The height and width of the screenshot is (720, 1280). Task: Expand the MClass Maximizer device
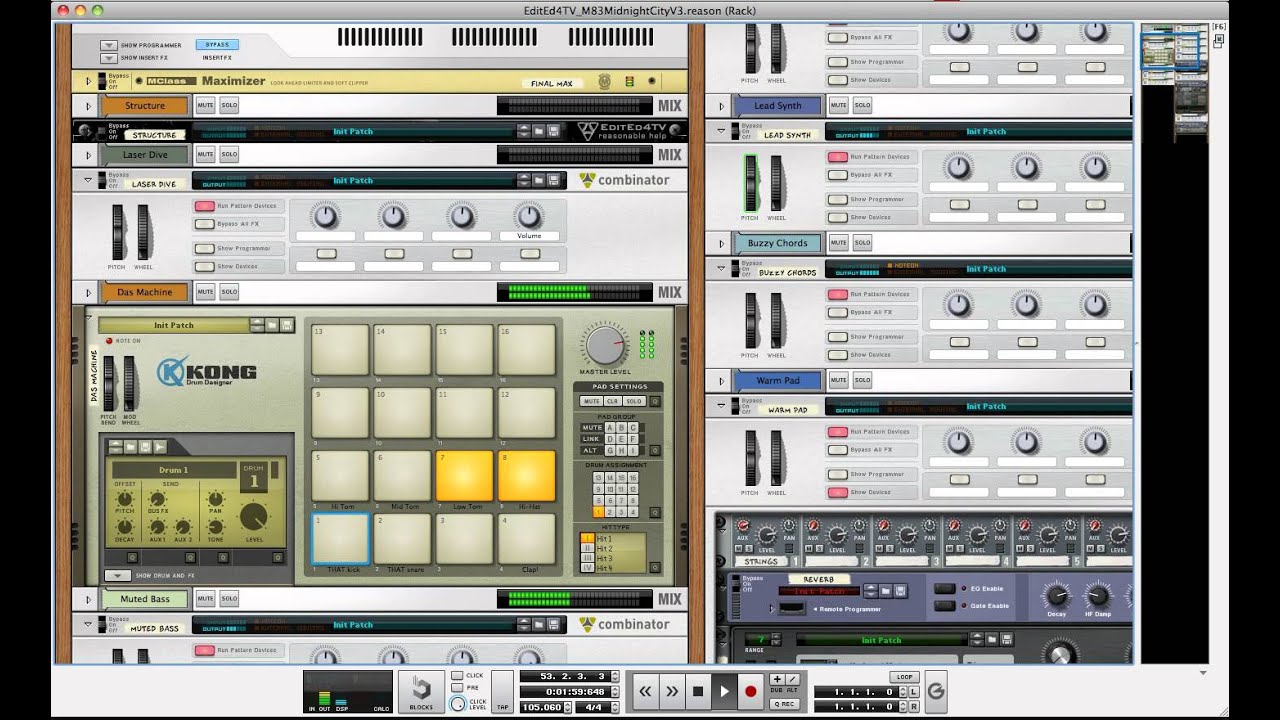click(x=88, y=81)
